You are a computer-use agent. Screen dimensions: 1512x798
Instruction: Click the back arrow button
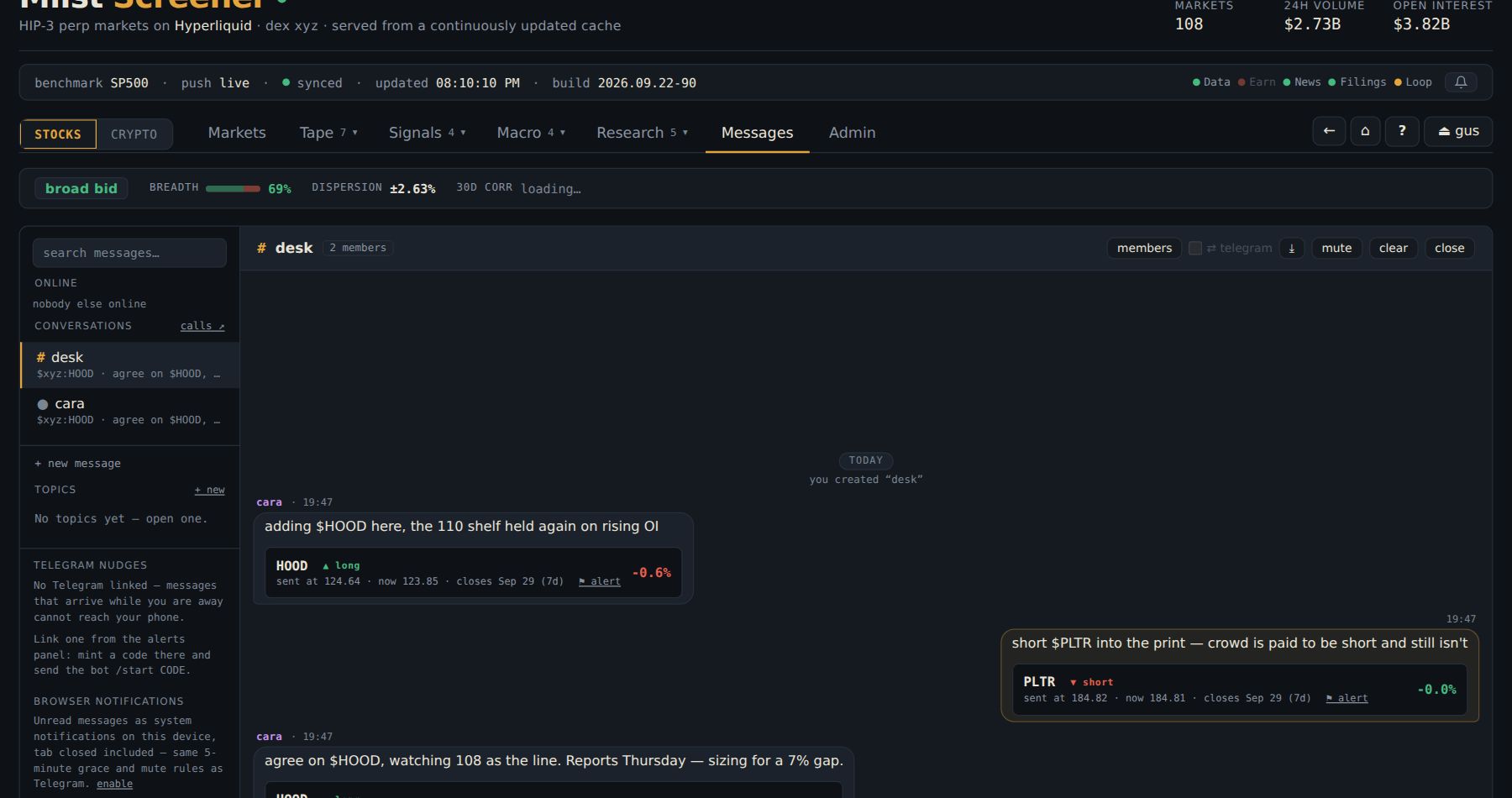coord(1329,131)
